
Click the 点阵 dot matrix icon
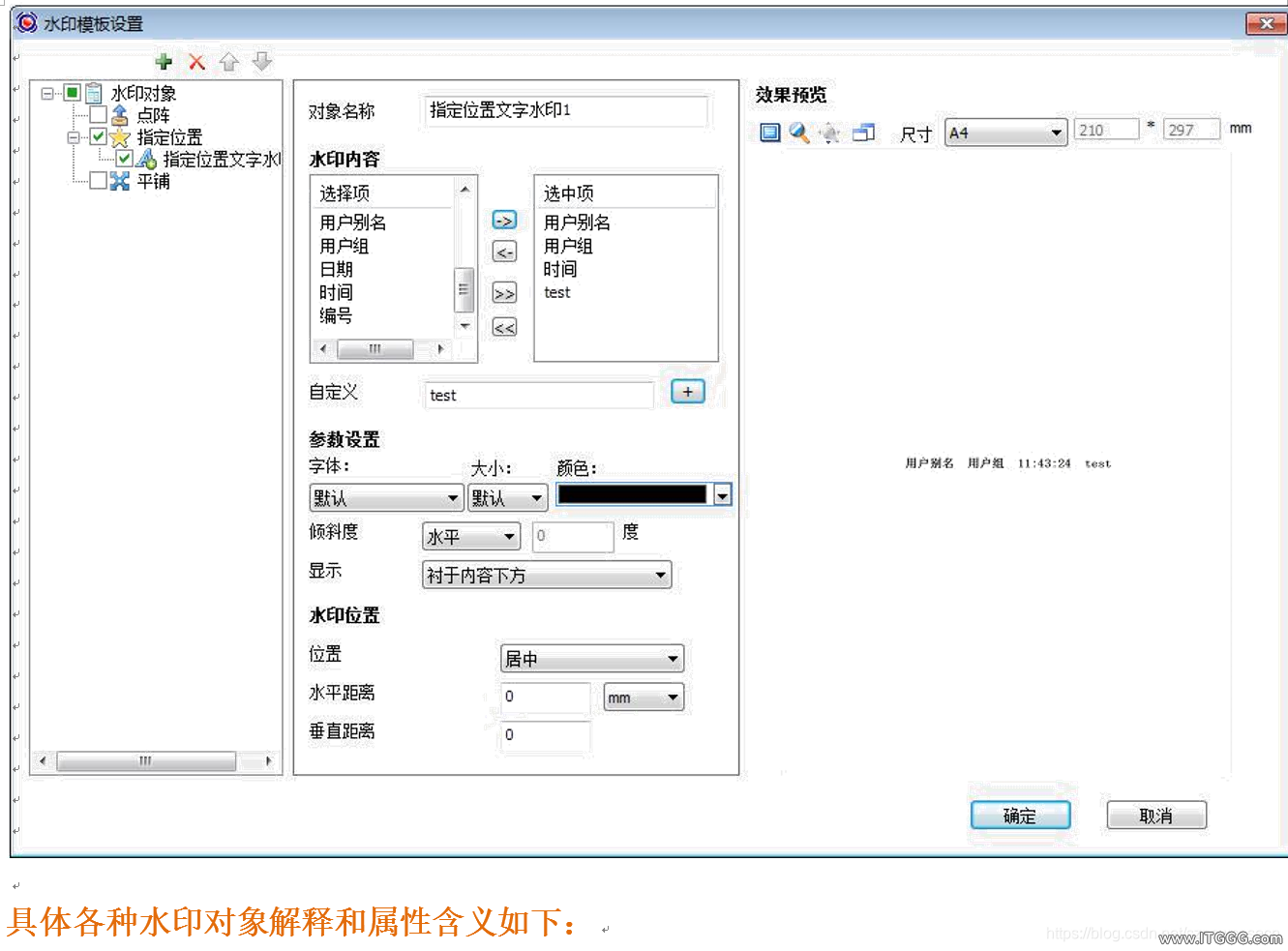coord(120,115)
